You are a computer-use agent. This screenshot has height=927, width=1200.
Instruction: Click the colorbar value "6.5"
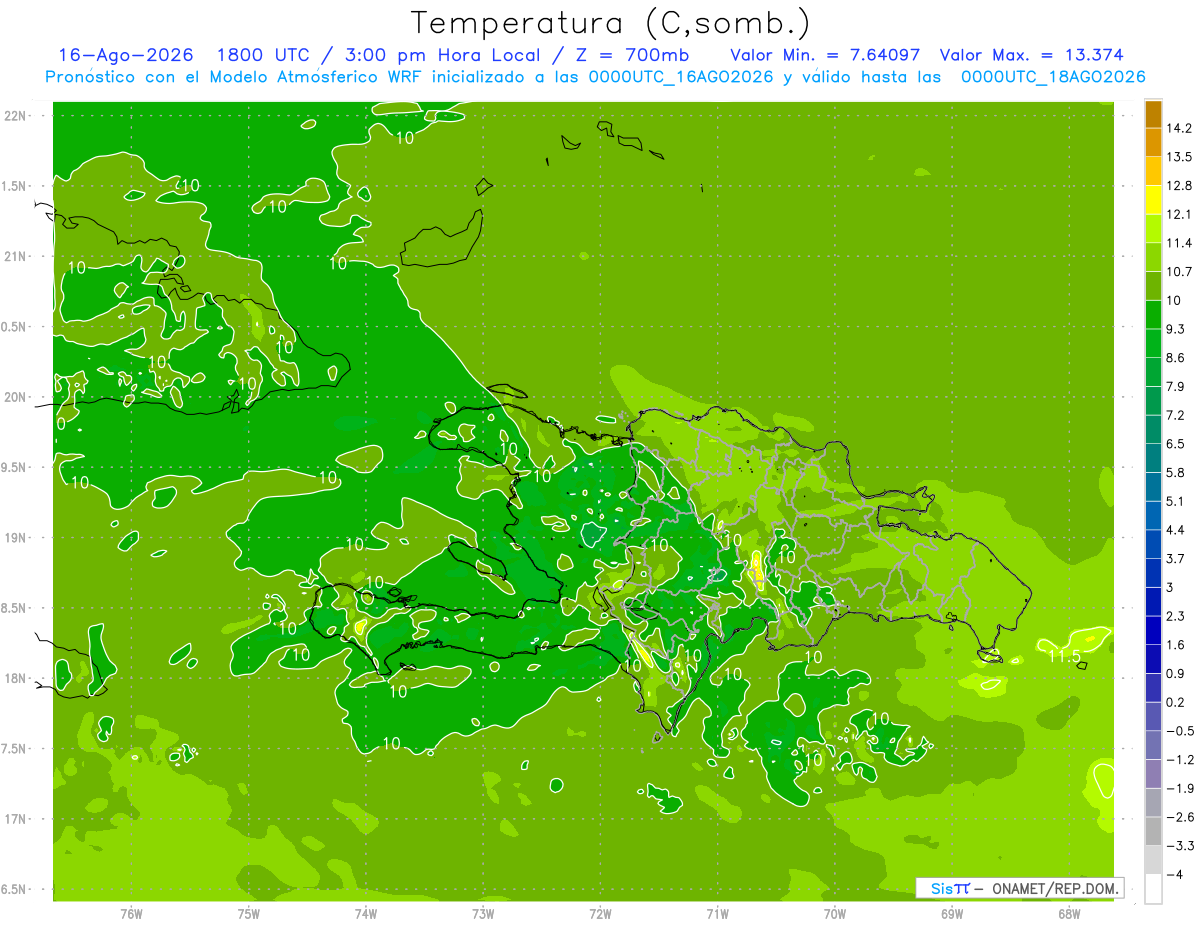coord(1176,443)
